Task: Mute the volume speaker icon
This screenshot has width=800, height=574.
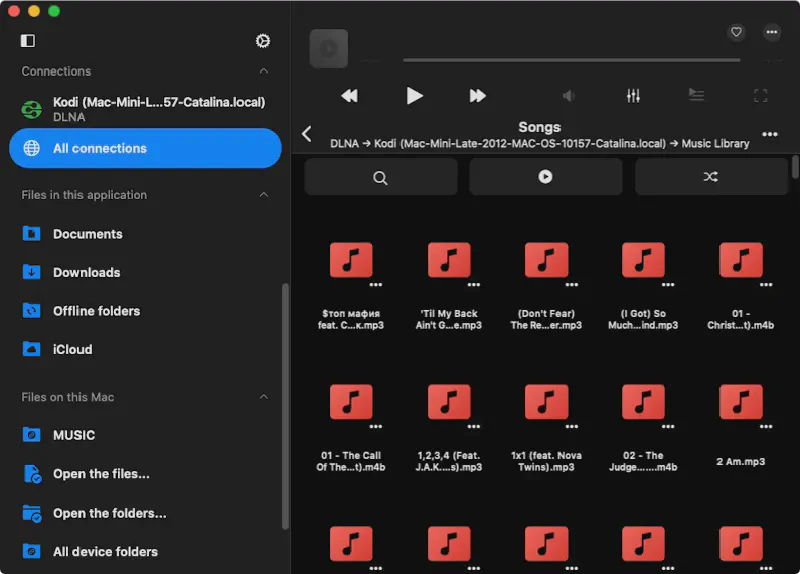Action: click(x=569, y=96)
